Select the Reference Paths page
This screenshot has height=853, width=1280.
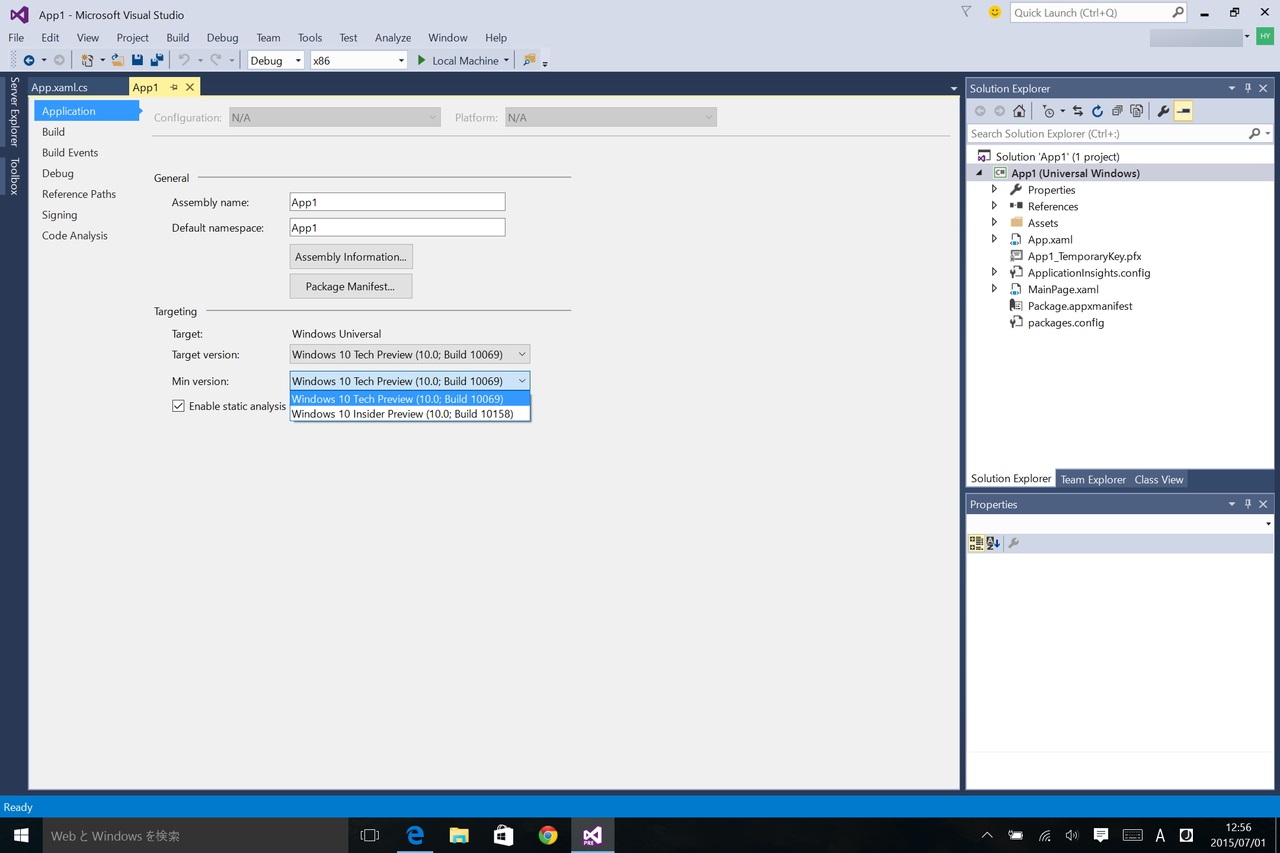tap(79, 194)
